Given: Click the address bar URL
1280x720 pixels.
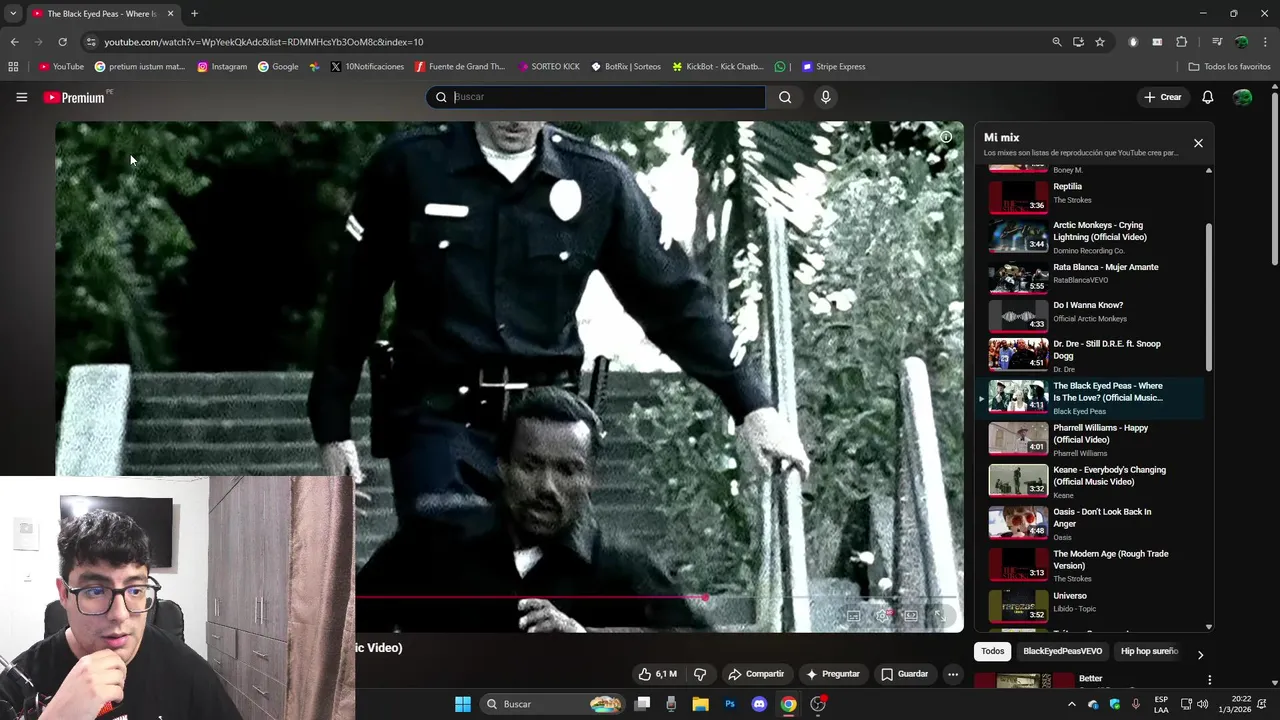Looking at the screenshot, I should [264, 42].
